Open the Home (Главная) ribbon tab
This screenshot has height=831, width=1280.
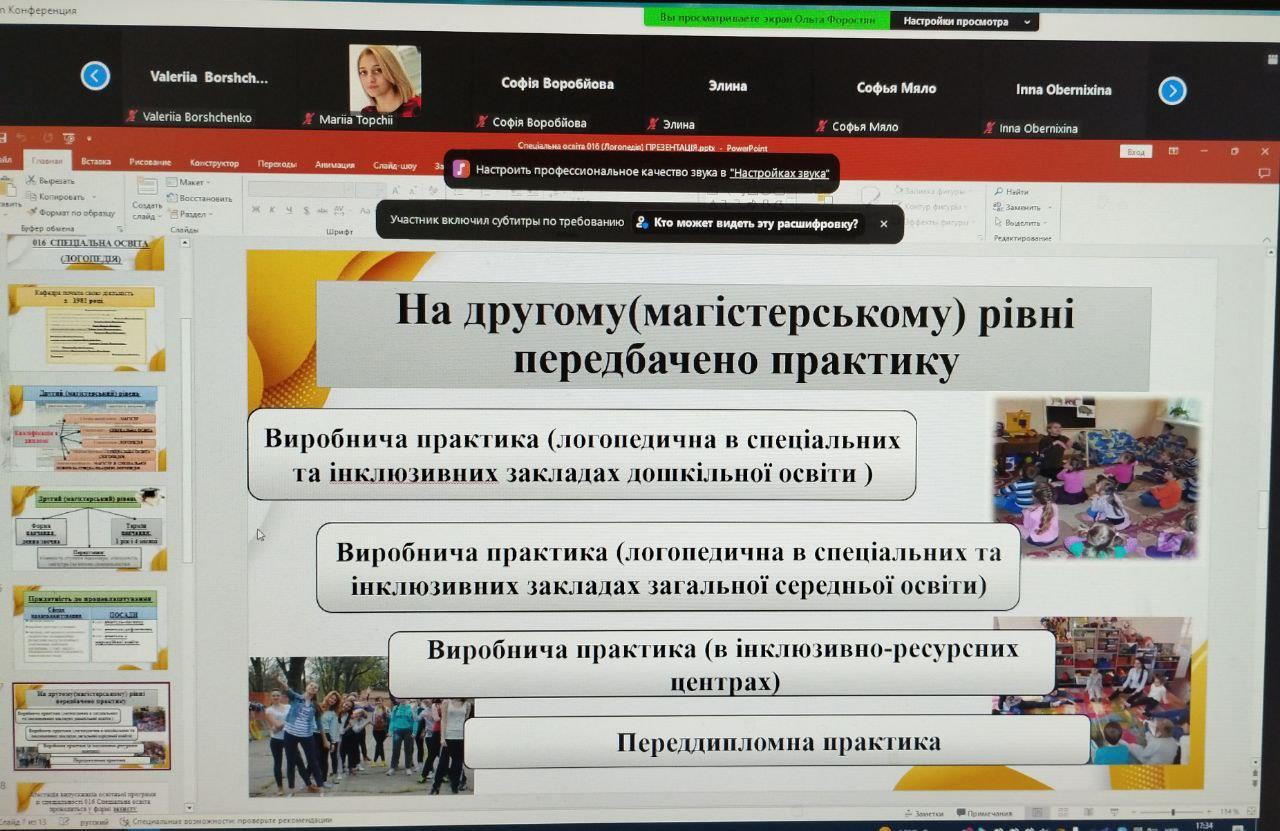click(47, 161)
